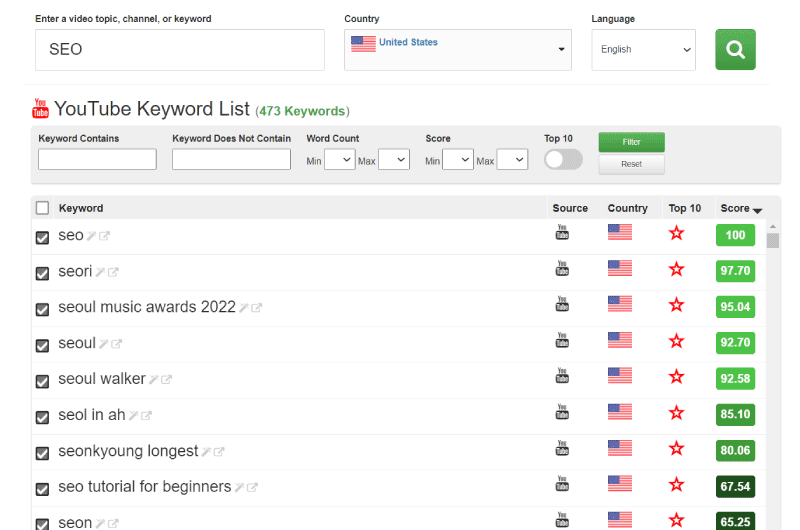800x530 pixels.
Task: Uncheck seoul music awards 2022 checkbox
Action: [x=42, y=310]
